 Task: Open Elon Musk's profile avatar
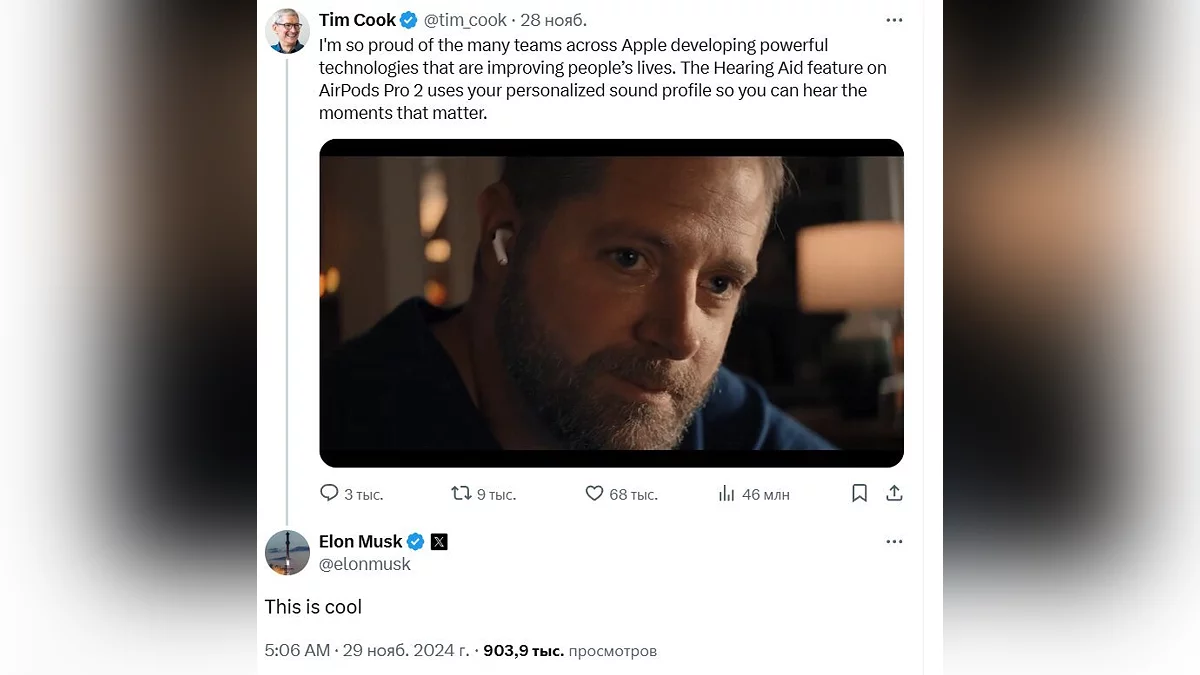[x=287, y=552]
